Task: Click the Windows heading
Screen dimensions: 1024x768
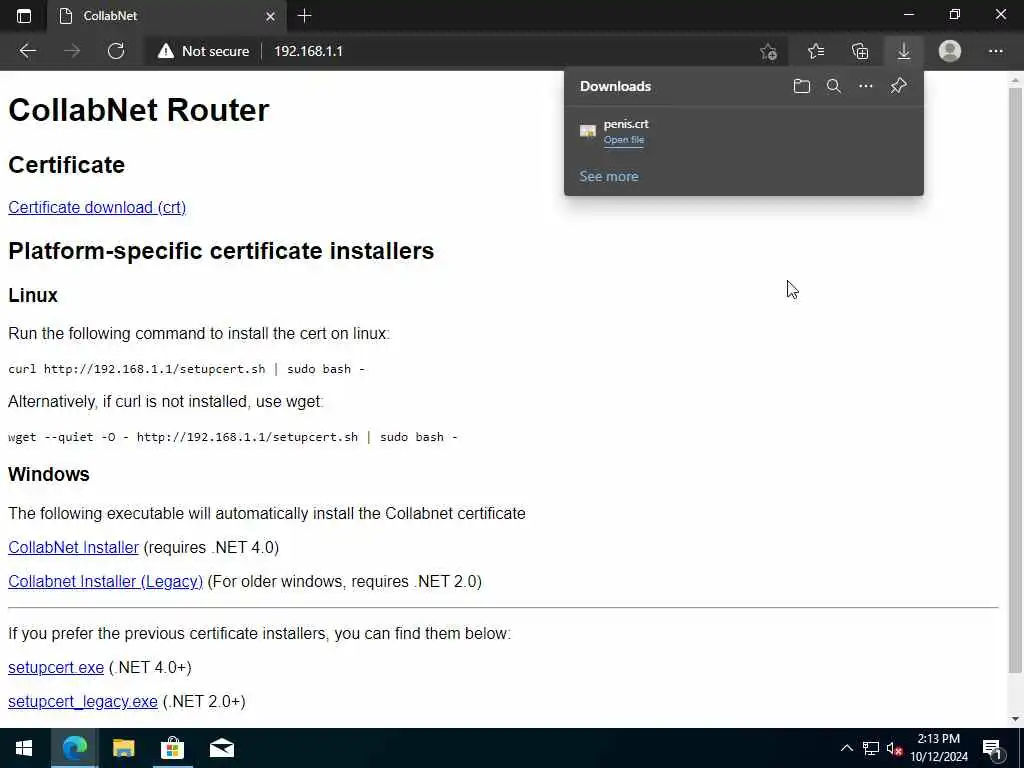Action: point(49,474)
